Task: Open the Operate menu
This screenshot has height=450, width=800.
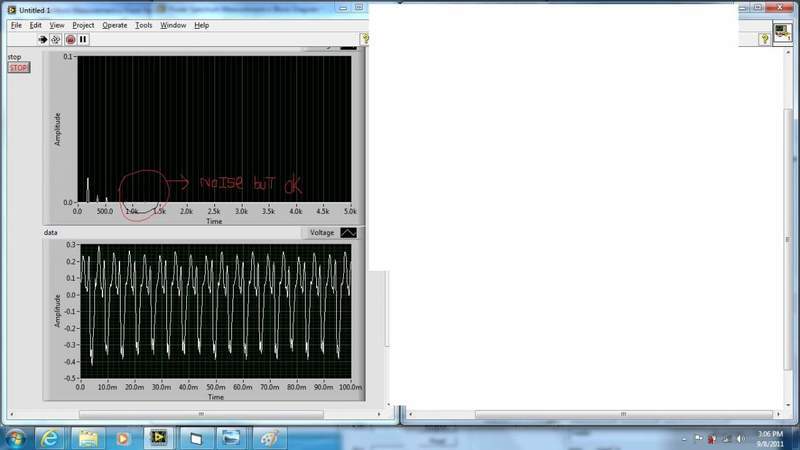Action: coord(114,24)
